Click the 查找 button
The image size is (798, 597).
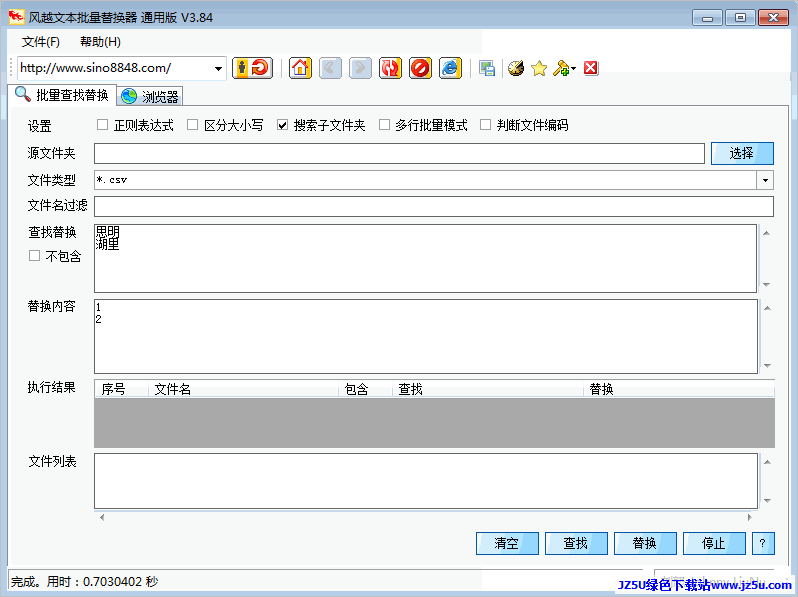(x=576, y=544)
